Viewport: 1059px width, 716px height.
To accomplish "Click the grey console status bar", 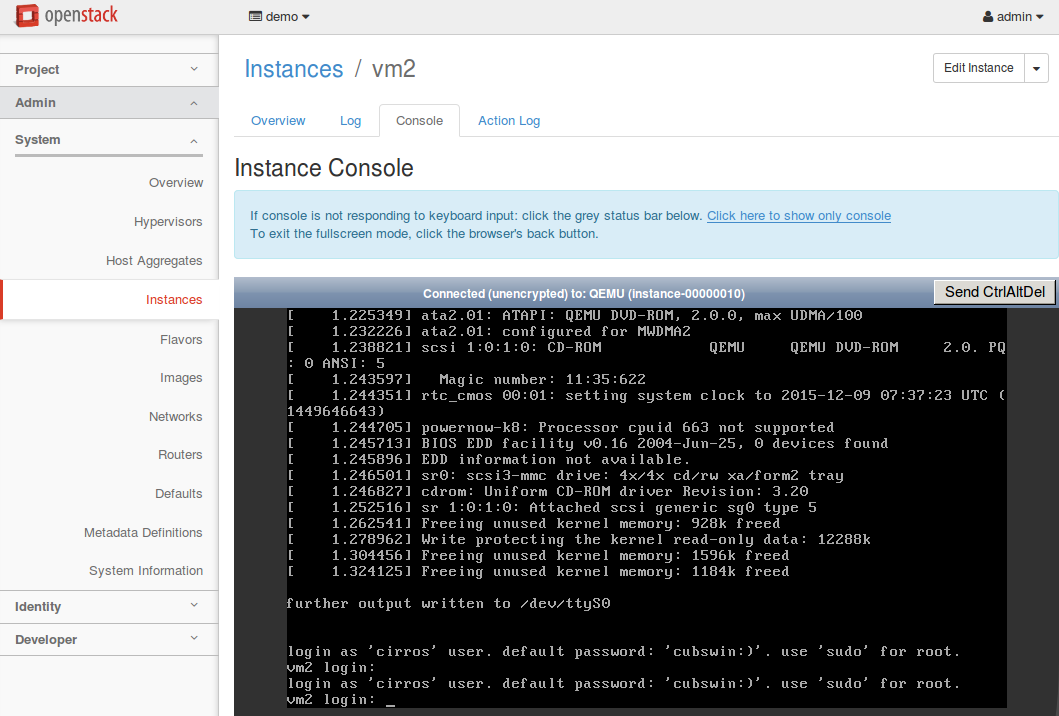I will click(583, 293).
